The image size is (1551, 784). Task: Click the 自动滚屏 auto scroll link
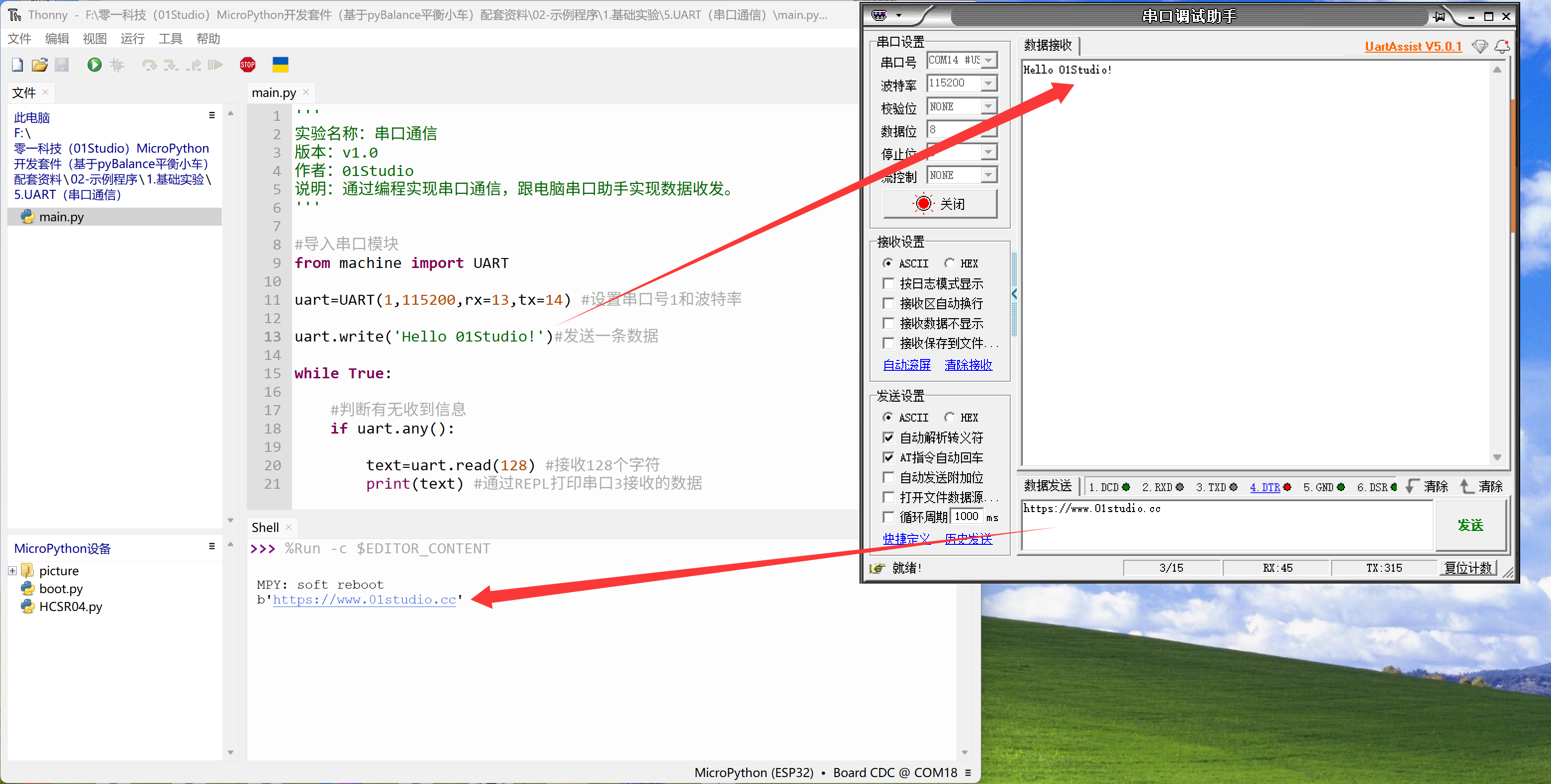[907, 364]
